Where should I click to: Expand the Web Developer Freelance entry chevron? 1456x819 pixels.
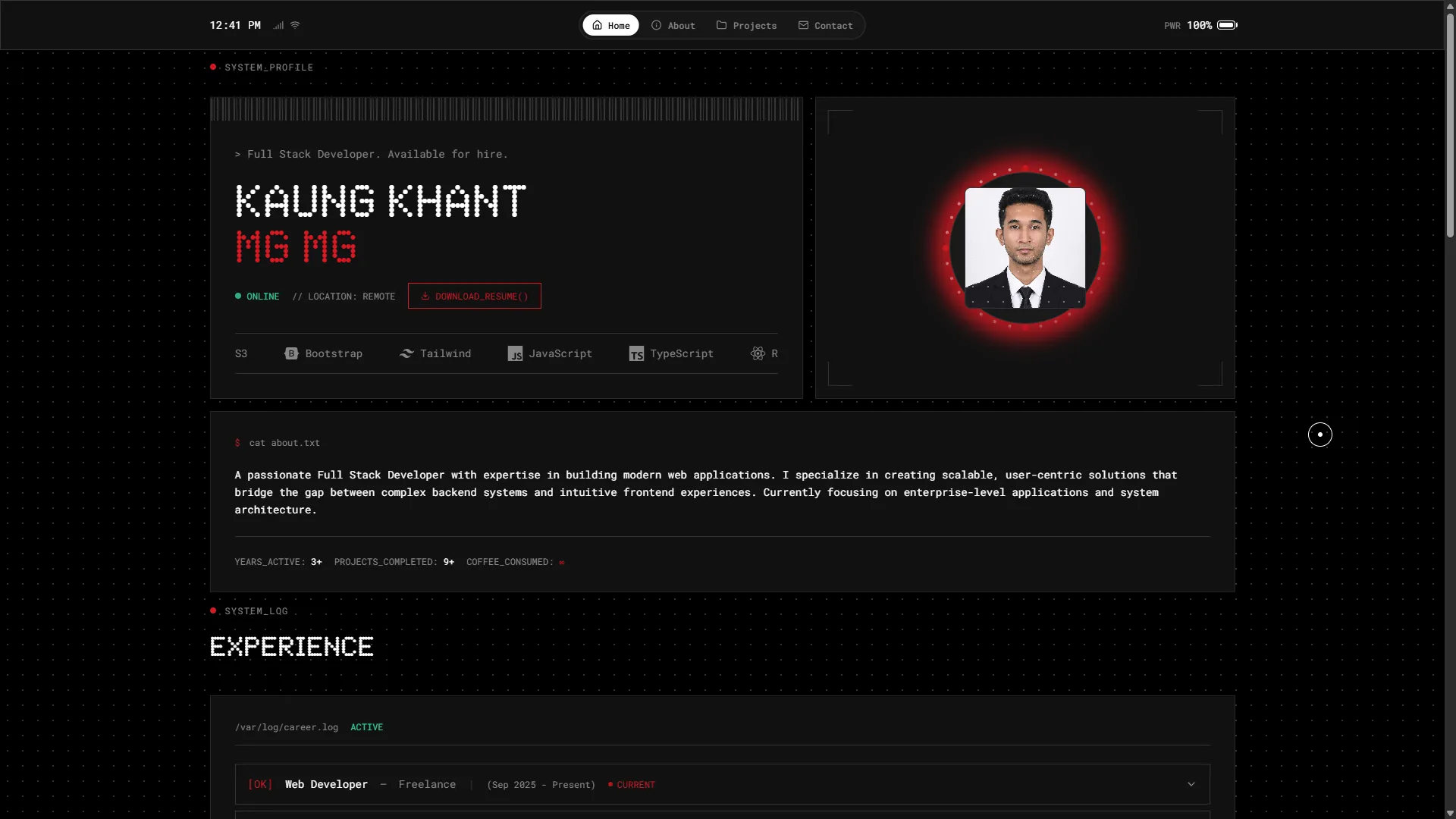1191,784
